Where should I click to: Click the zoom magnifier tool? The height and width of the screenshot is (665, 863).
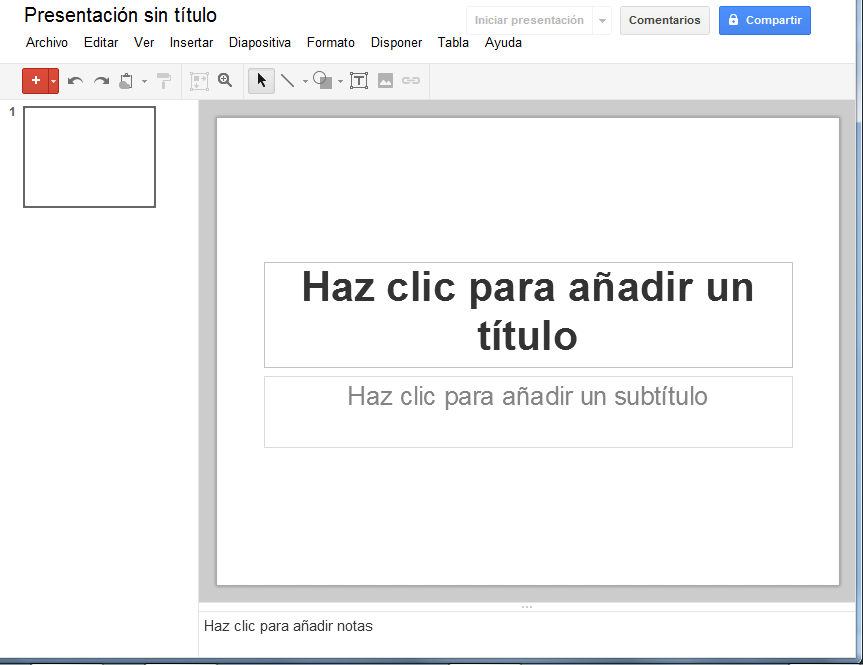coord(225,81)
